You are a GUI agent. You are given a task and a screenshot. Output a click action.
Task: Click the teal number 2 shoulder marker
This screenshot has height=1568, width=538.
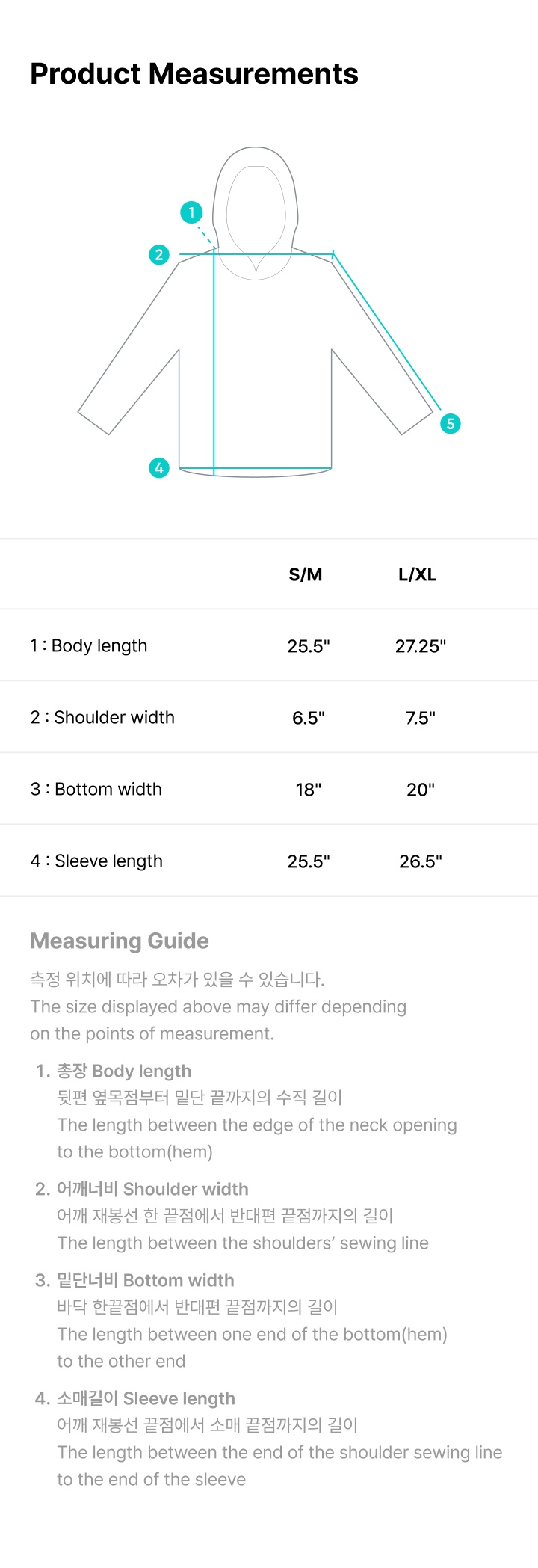coord(159,255)
